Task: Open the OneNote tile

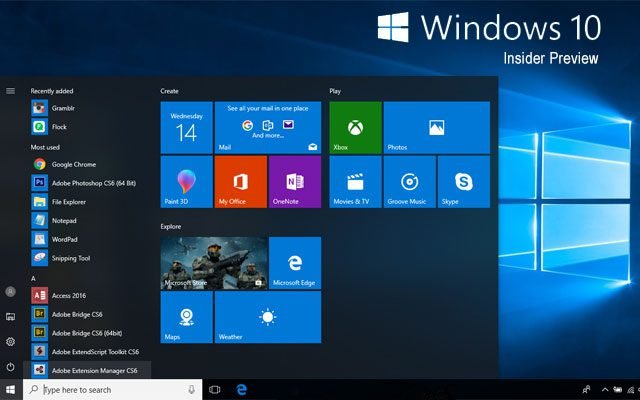Action: (295, 182)
